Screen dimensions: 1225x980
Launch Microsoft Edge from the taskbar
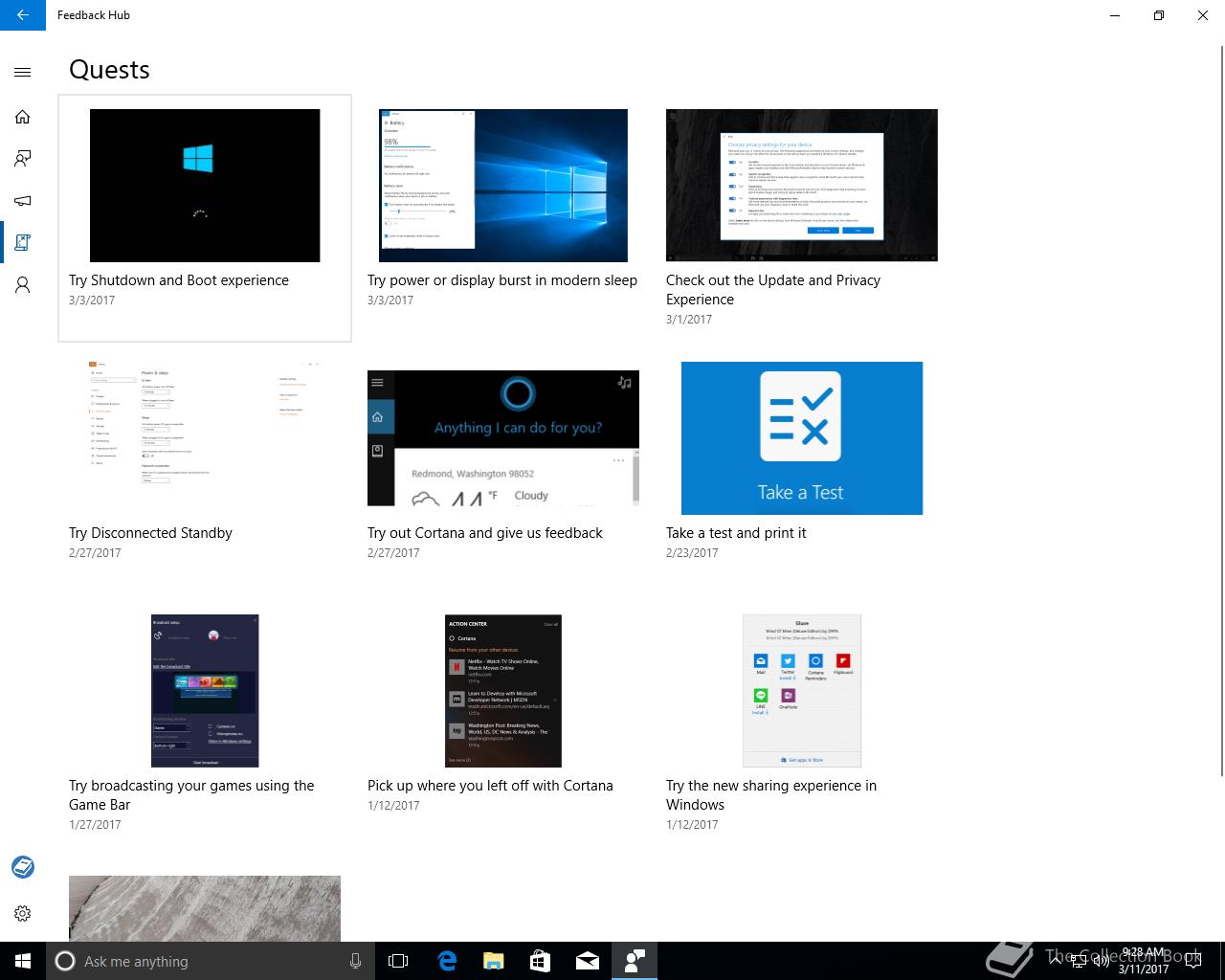(x=447, y=961)
